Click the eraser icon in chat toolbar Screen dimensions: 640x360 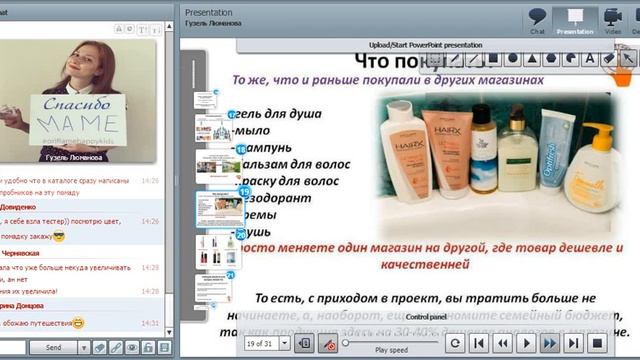click(100, 348)
